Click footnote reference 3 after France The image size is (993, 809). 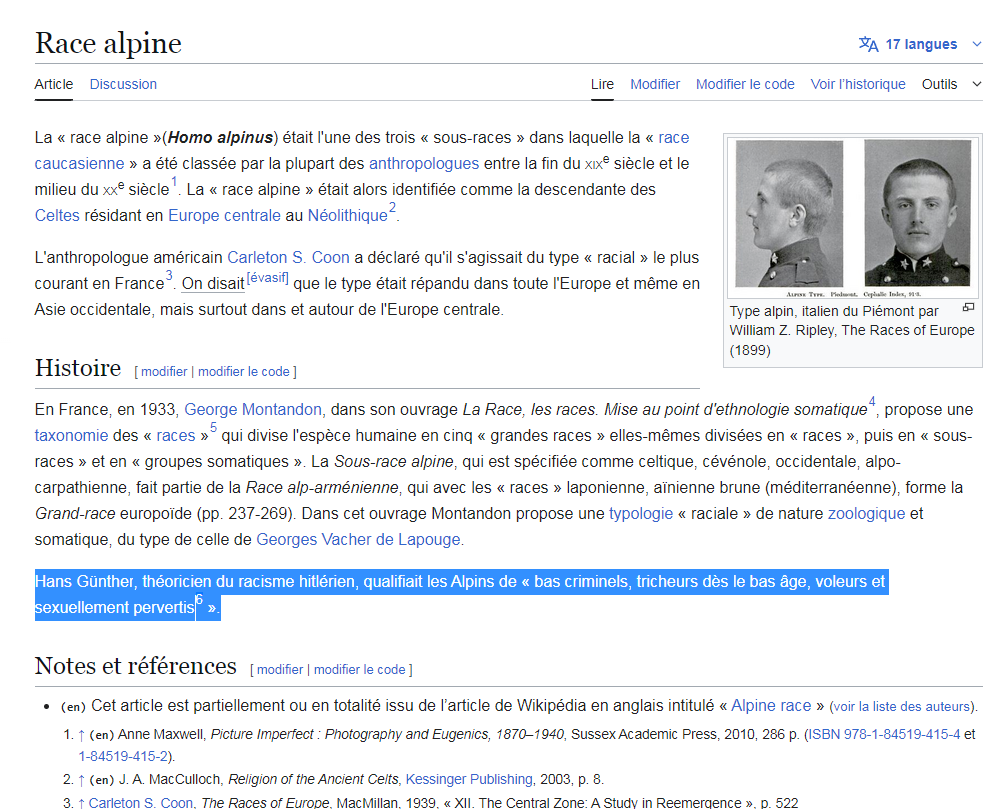click(168, 276)
